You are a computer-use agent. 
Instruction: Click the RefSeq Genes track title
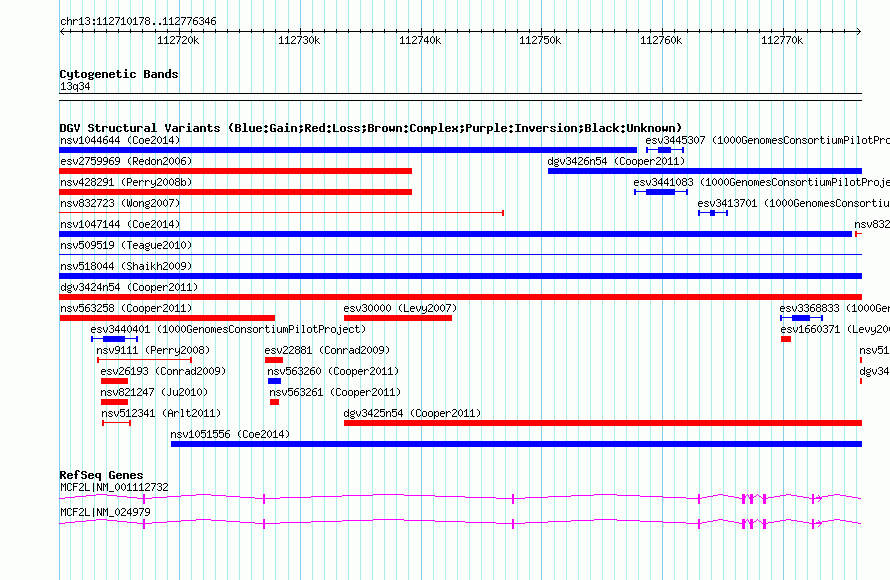102,475
